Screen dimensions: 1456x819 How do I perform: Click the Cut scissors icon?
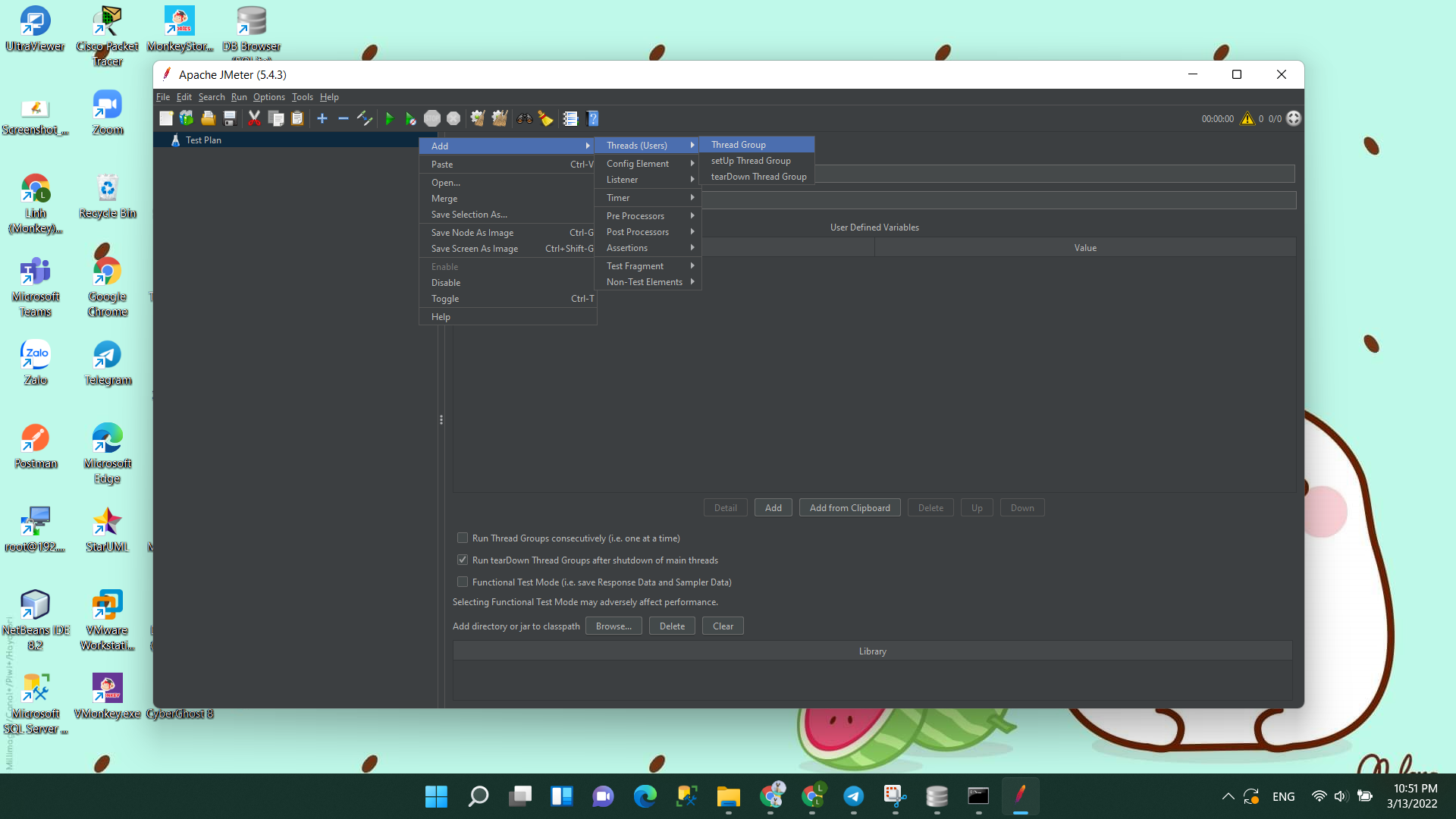[254, 118]
